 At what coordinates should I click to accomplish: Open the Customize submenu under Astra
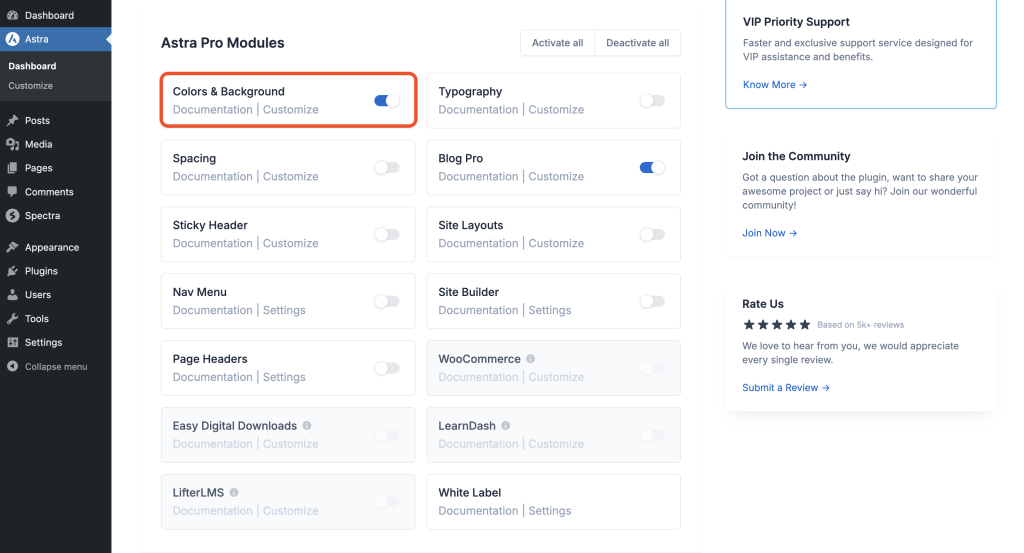pos(30,86)
